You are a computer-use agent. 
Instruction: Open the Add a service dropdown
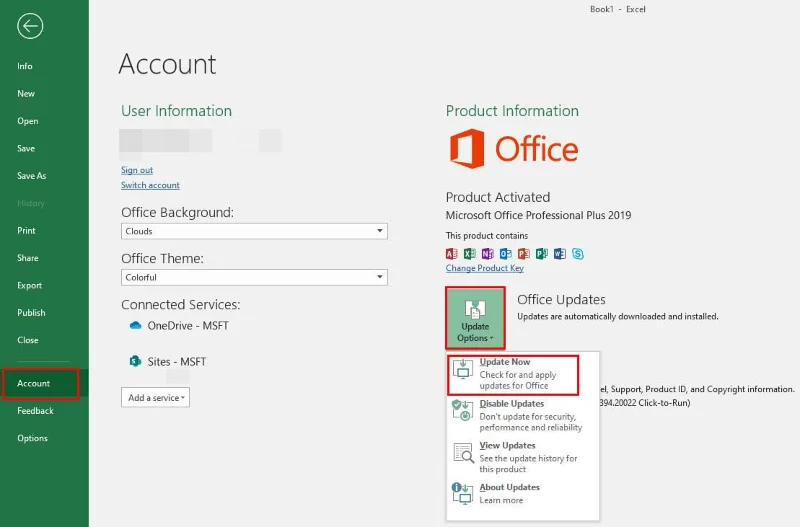point(155,397)
